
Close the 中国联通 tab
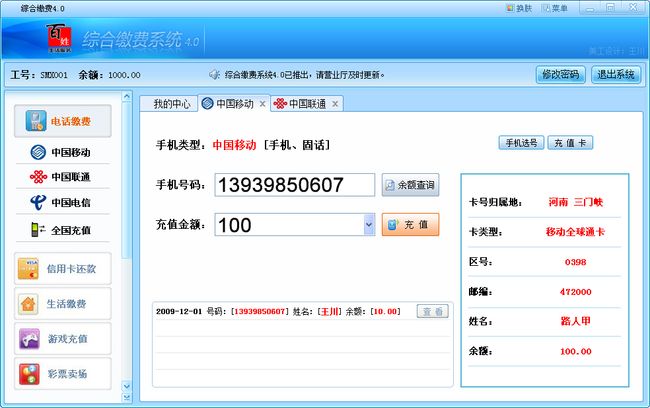[335, 104]
